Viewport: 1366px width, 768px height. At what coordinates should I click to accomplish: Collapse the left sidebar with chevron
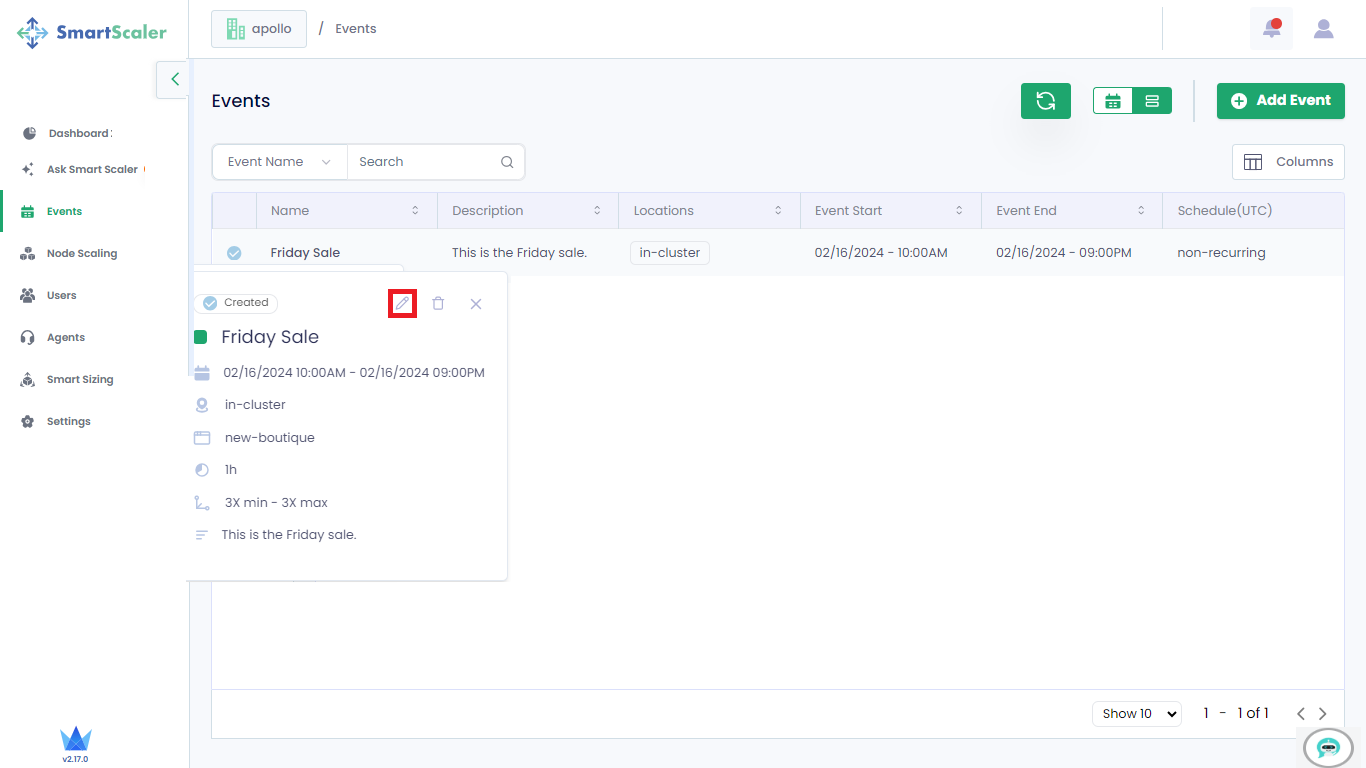point(174,79)
